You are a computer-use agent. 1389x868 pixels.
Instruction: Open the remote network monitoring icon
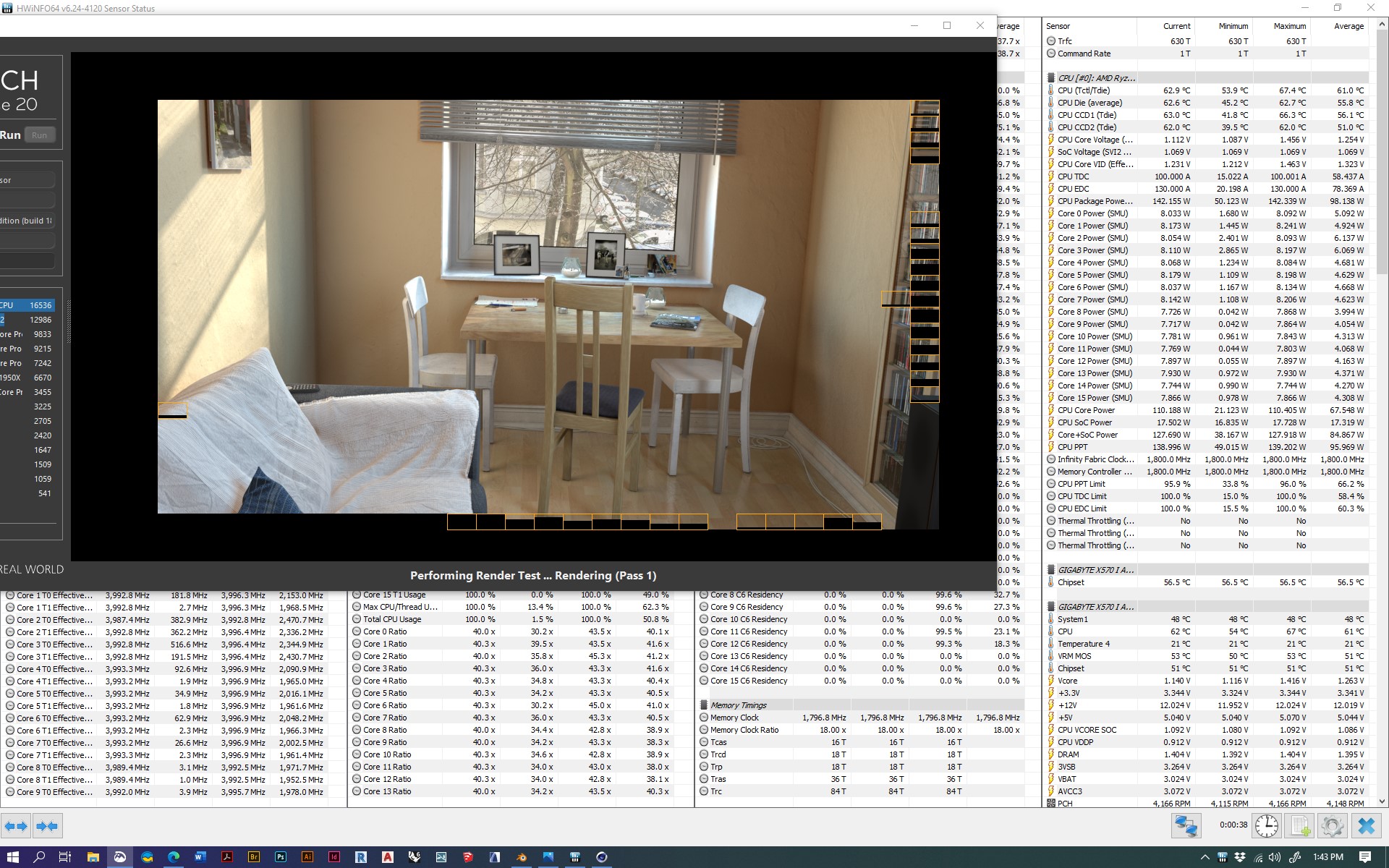coord(1186,825)
